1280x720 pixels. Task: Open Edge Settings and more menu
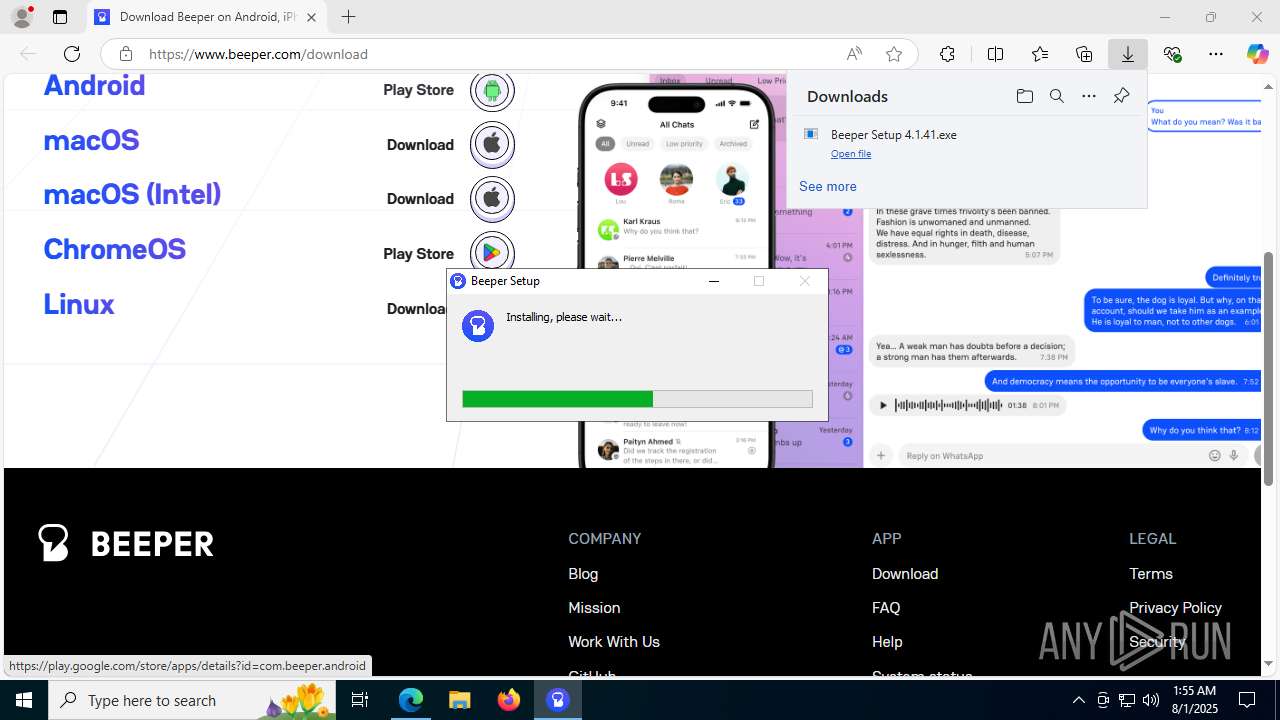[x=1216, y=54]
